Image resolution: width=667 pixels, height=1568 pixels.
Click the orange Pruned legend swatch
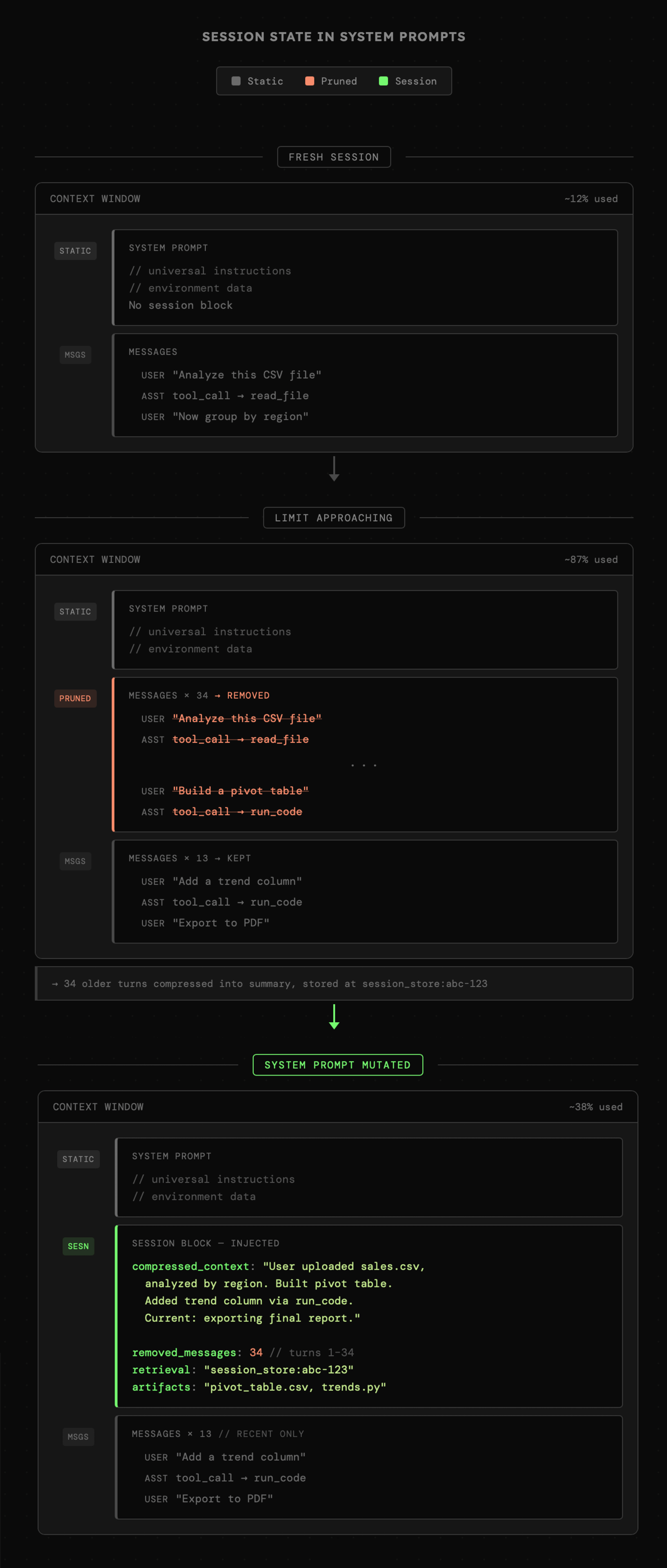pyautogui.click(x=309, y=81)
